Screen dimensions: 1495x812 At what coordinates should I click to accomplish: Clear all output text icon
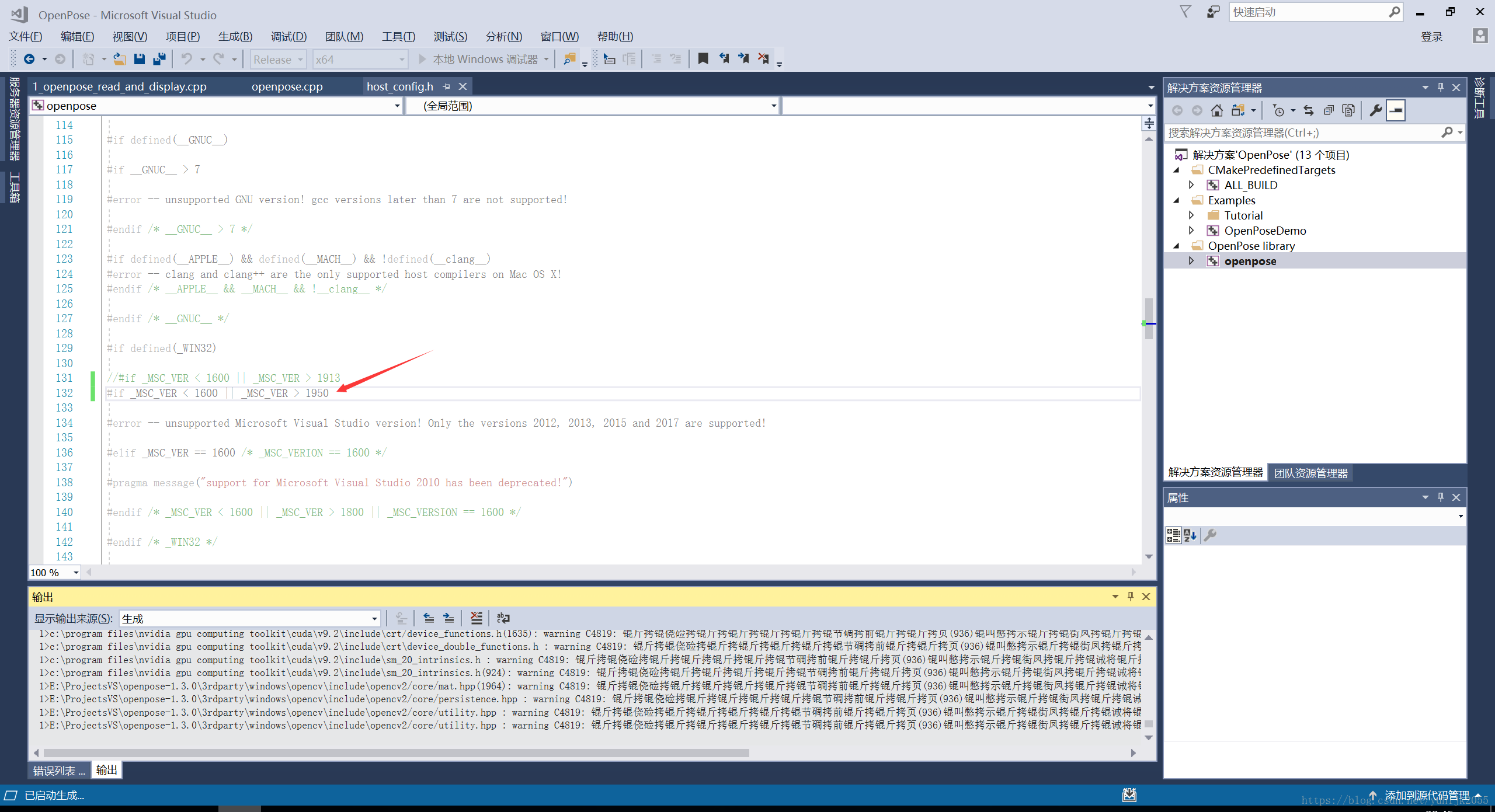[x=477, y=618]
